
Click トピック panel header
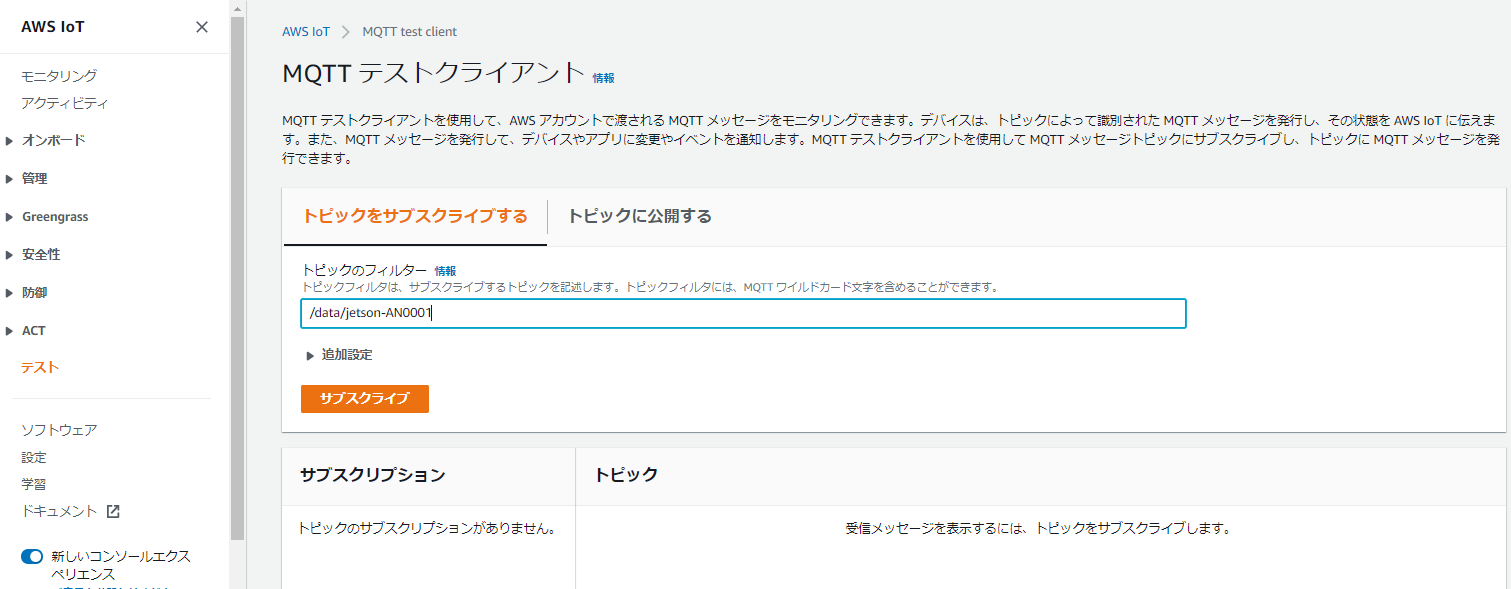pos(626,475)
